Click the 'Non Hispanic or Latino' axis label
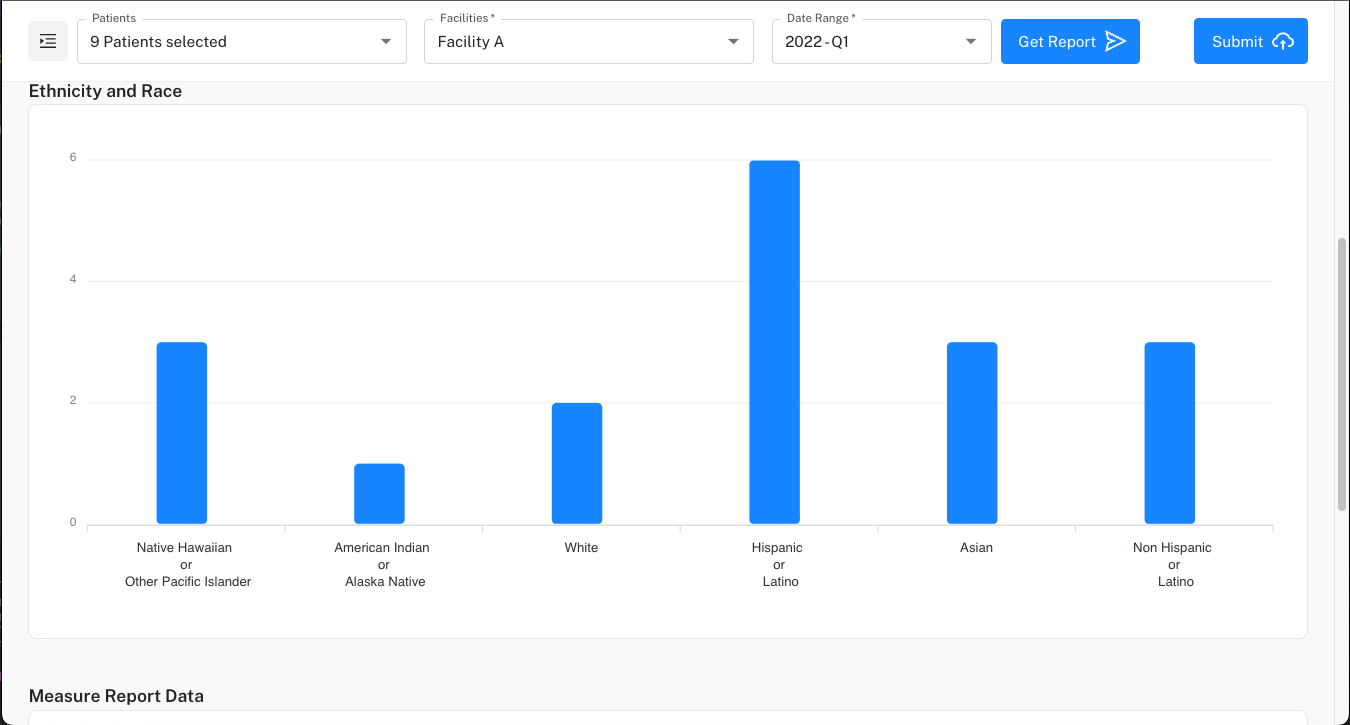 tap(1173, 565)
